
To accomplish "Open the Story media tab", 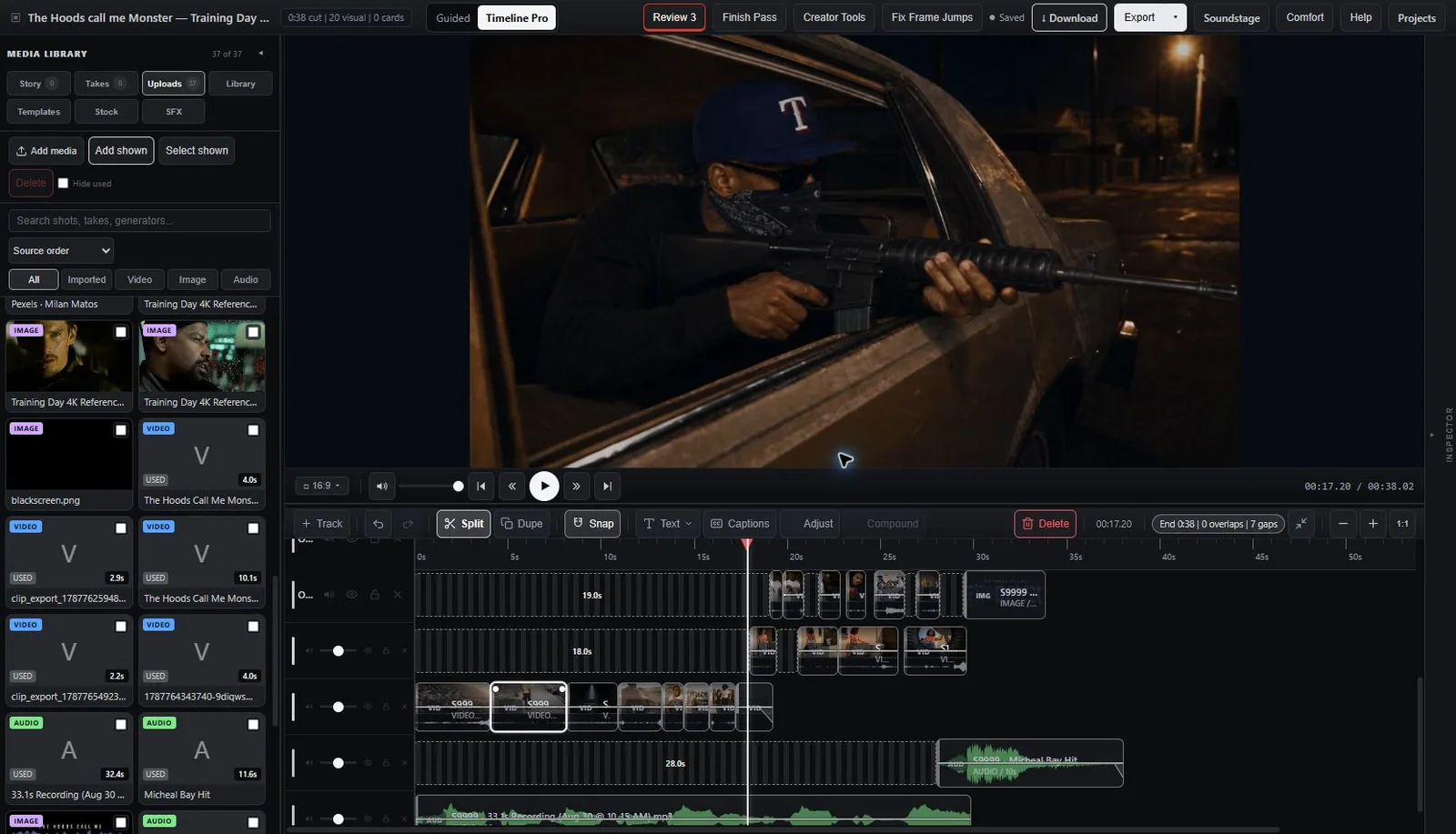I will coord(37,84).
